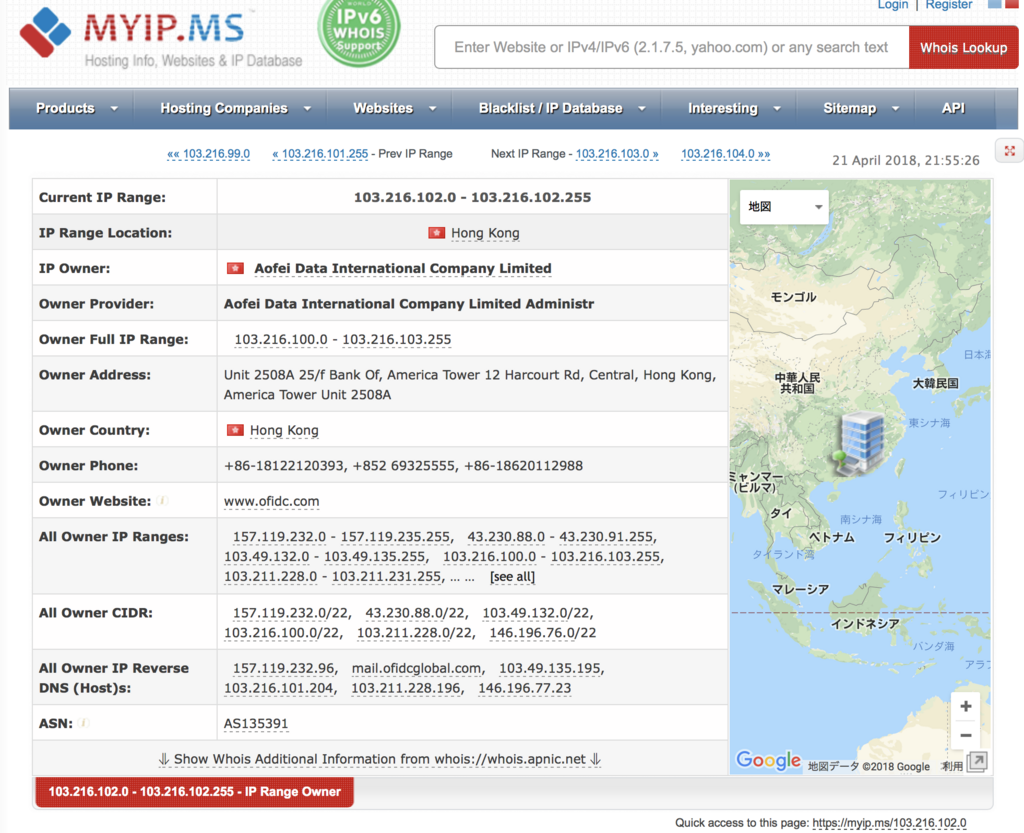Open CIDR 146.196.76.0/22
Viewport: 1024px width, 833px height.
[x=543, y=633]
